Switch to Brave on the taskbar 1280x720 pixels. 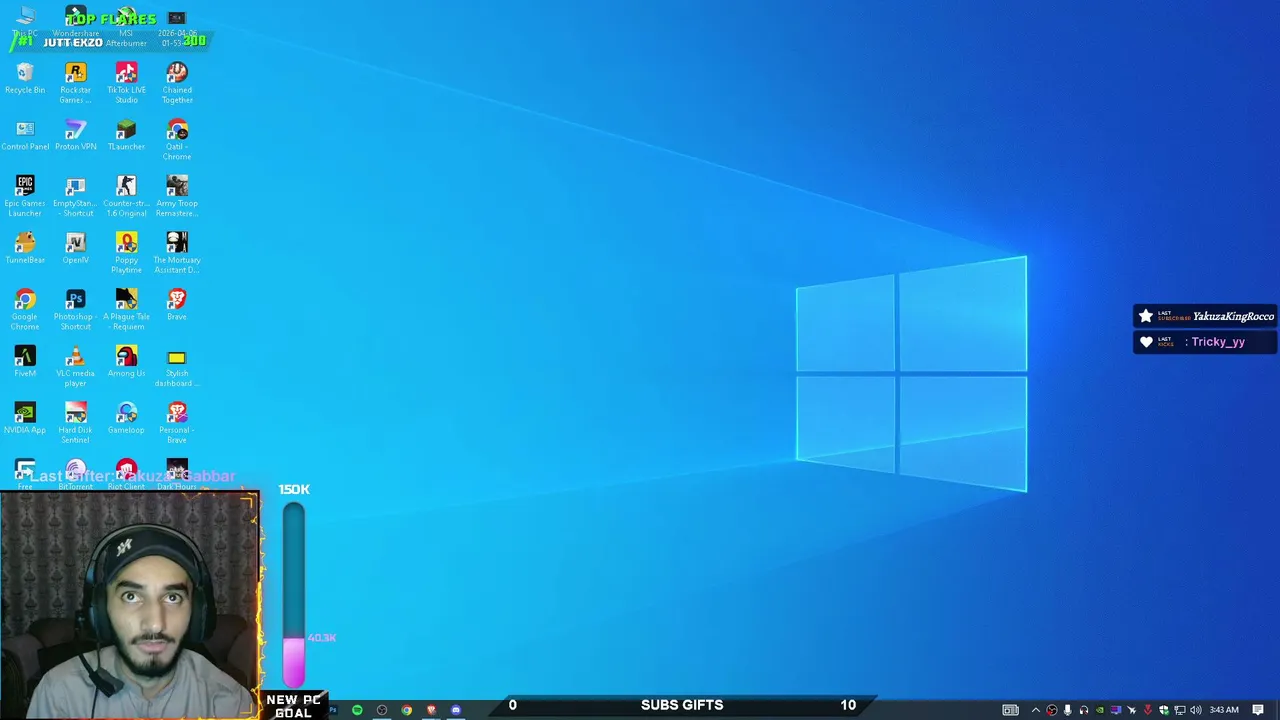[431, 710]
